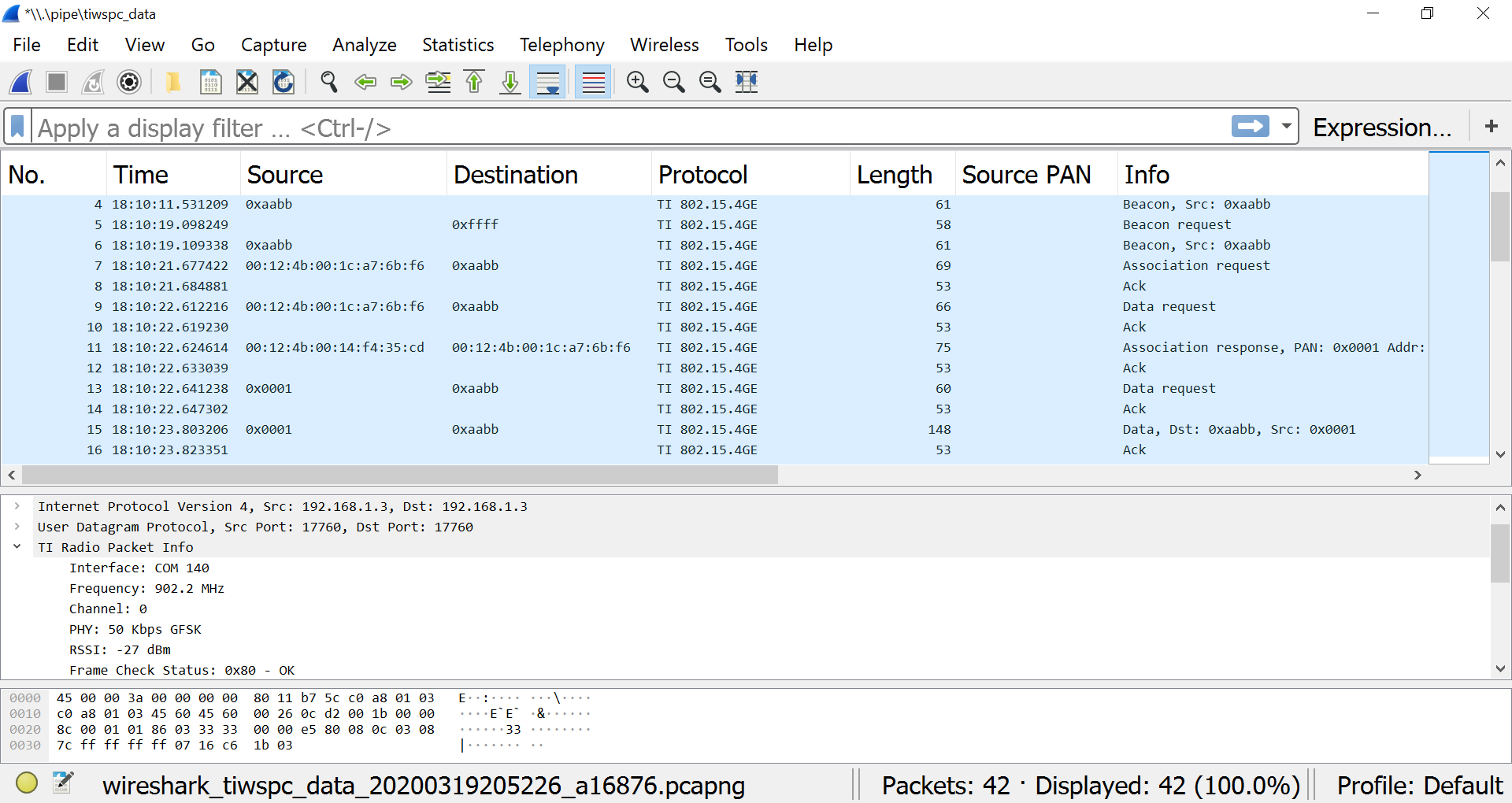Go to the first packet
This screenshot has width=1512, height=803.
[x=474, y=82]
